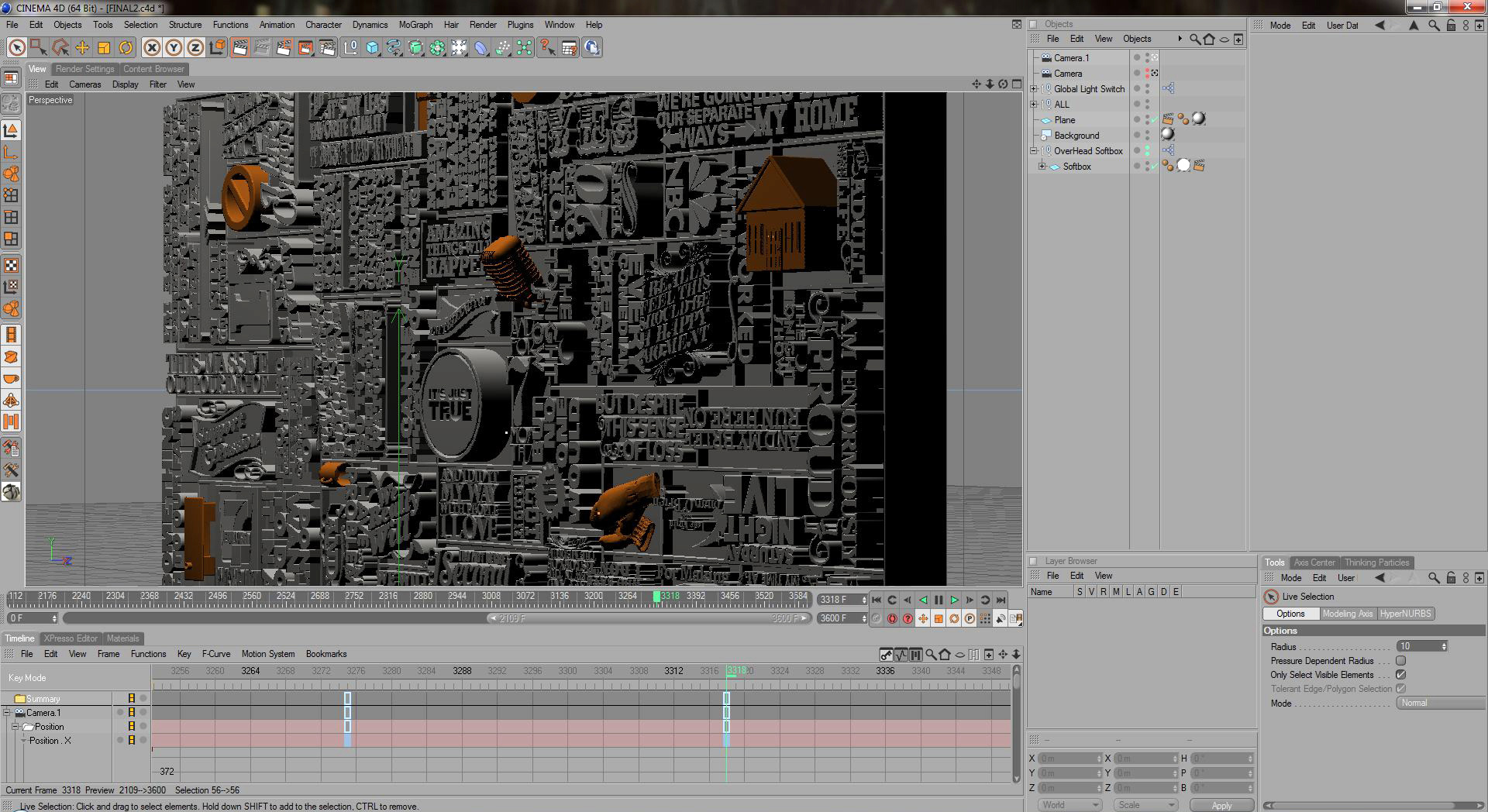
Task: Toggle Softbox object enable checkmark
Action: tap(1155, 167)
